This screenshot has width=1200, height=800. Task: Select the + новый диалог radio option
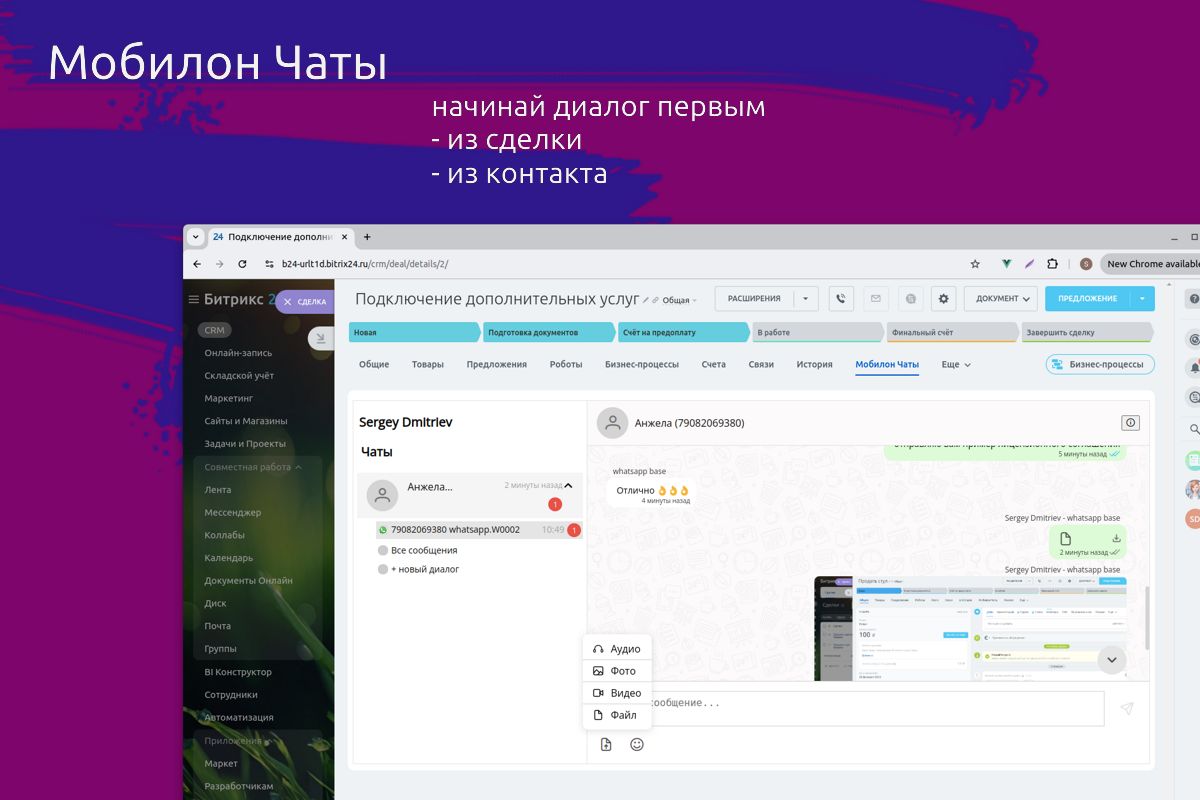coord(383,569)
